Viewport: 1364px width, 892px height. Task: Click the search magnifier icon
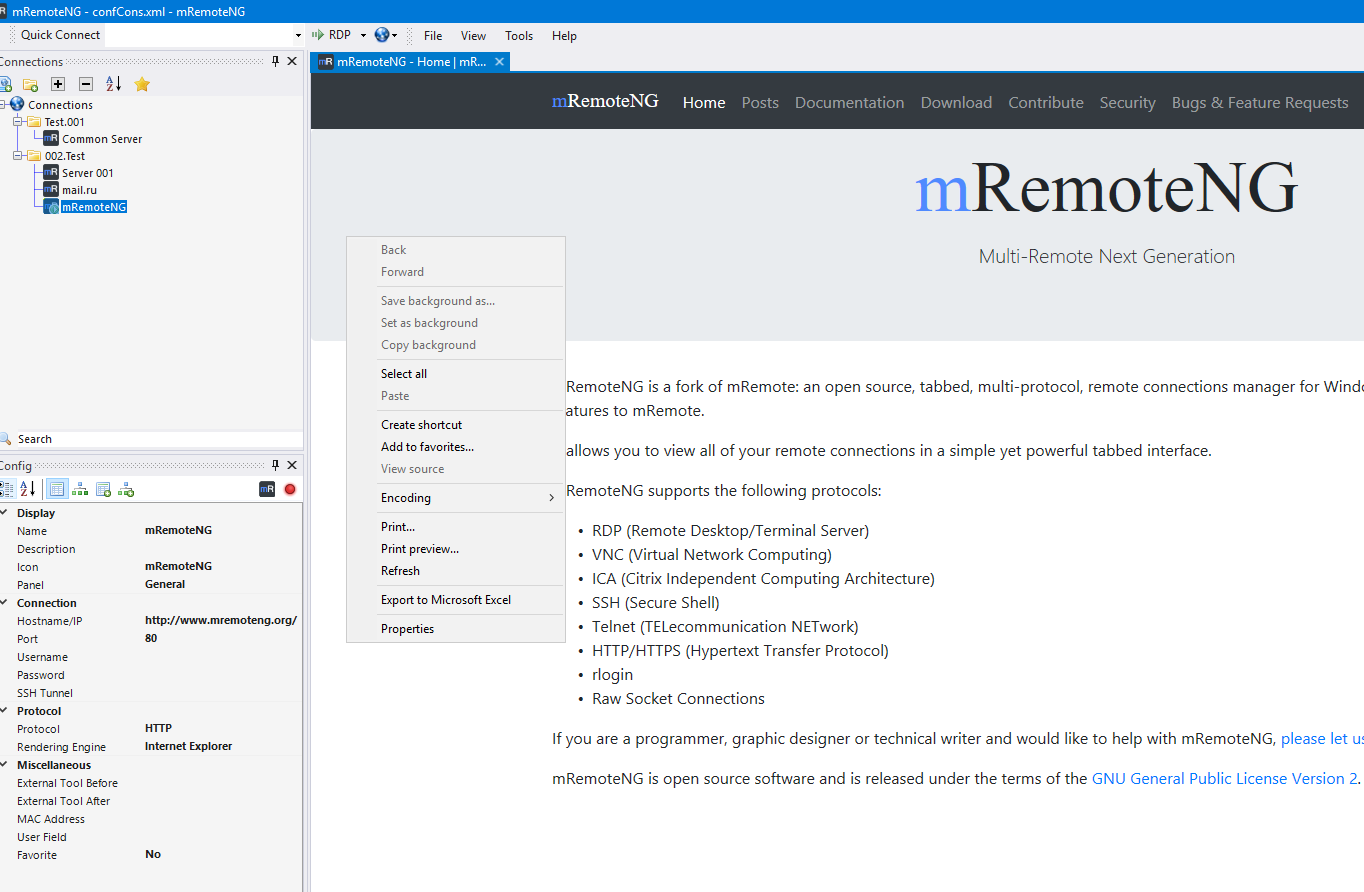[5, 439]
